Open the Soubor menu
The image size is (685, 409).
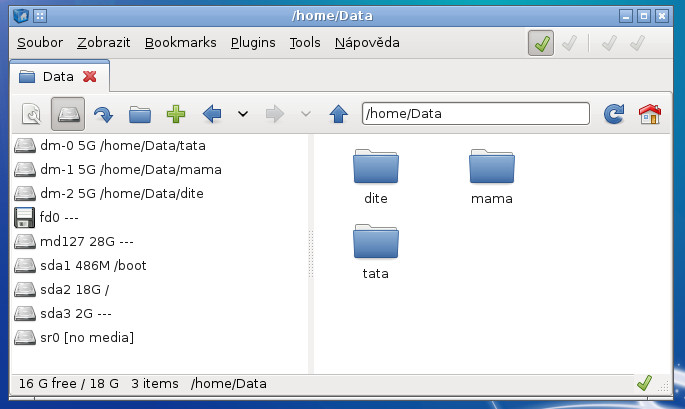40,43
